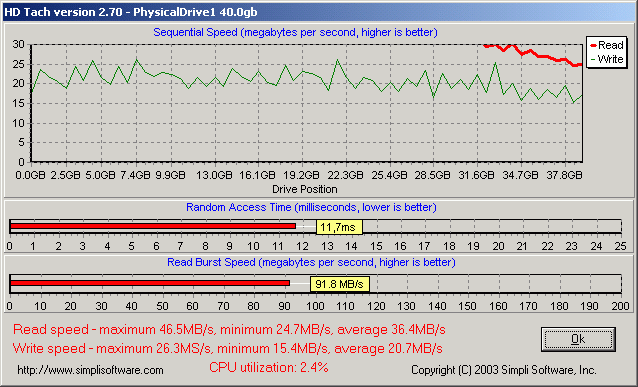This screenshot has height=387, width=638.
Task: Click the 30 label on the speed axis
Action: pos(18,44)
